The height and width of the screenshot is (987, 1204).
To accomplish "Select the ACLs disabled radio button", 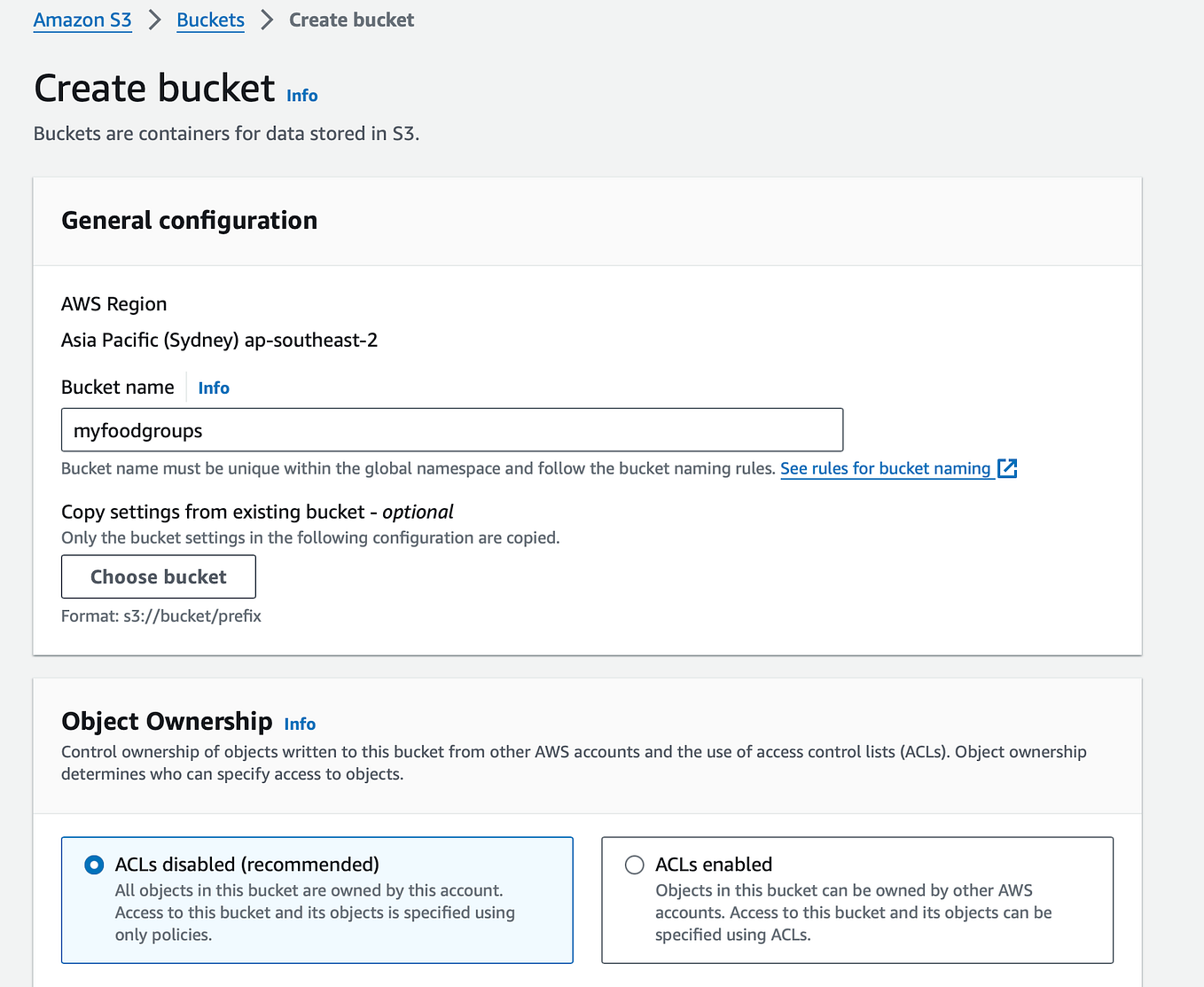I will point(93,864).
